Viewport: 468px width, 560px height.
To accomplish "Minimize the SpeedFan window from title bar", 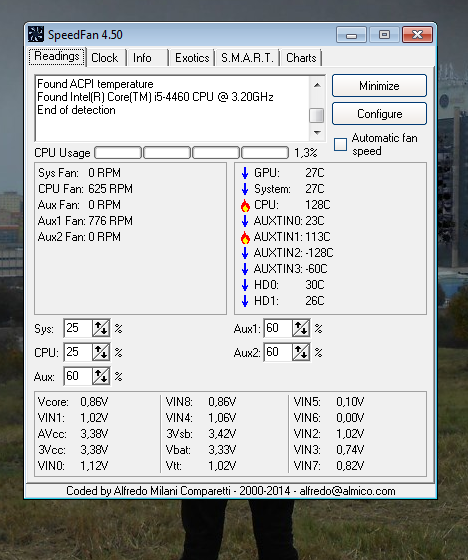I will (x=351, y=35).
